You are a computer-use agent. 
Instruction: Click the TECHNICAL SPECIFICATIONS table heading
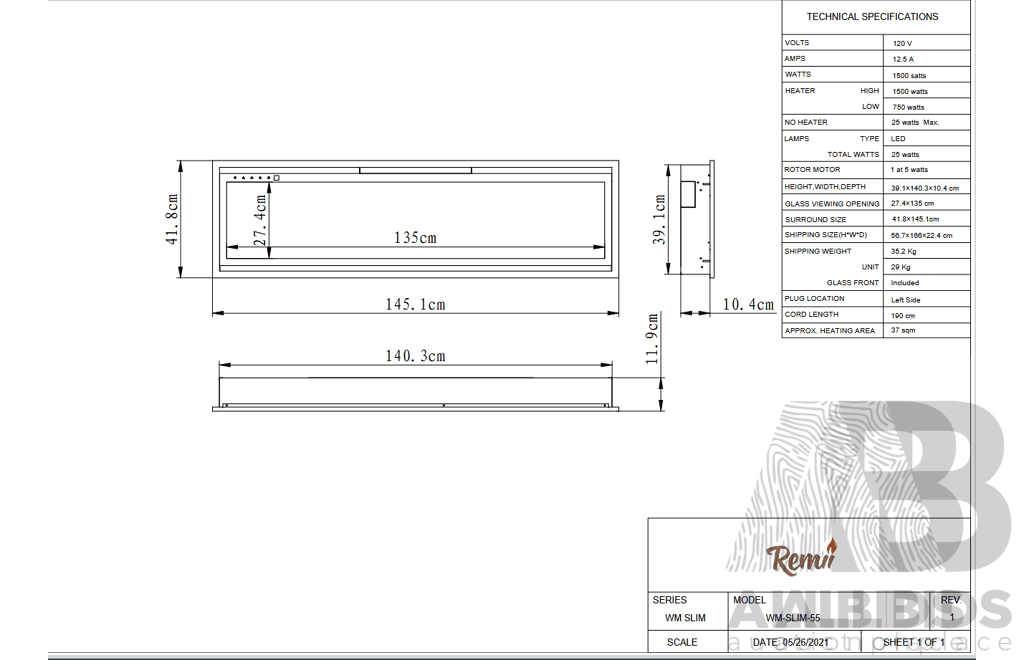(x=872, y=17)
